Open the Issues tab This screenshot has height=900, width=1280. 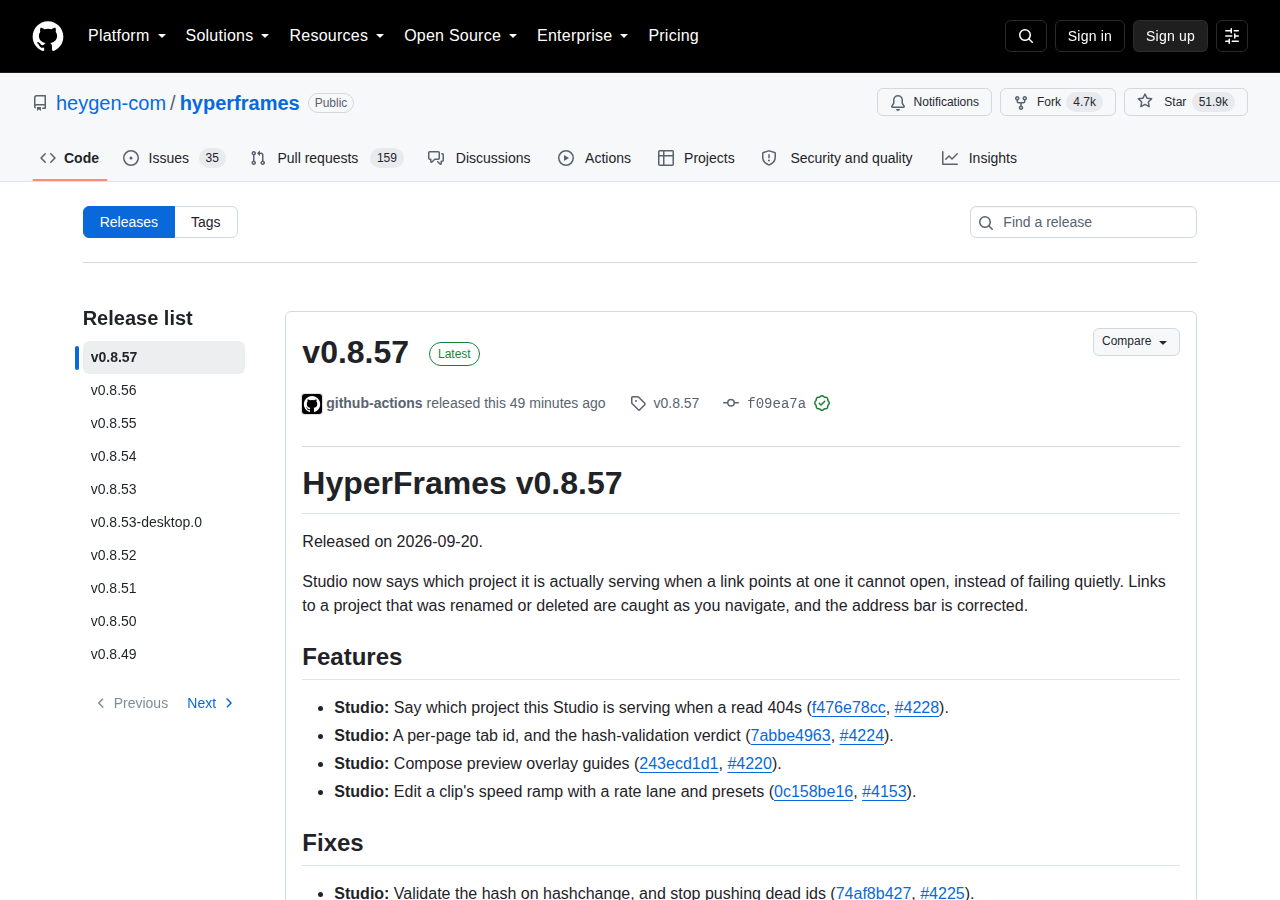[x=174, y=158]
